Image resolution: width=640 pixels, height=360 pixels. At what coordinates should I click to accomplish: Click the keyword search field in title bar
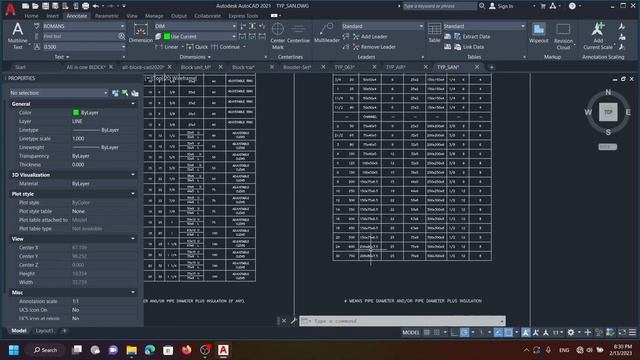(439, 6)
